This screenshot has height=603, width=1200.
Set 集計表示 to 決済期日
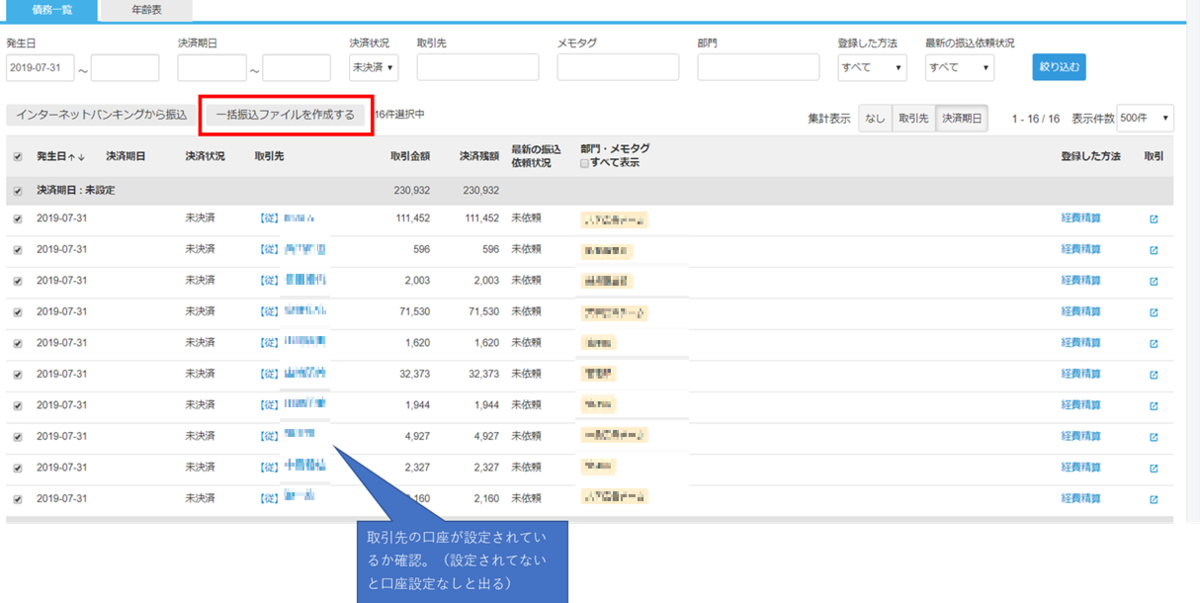tap(962, 118)
